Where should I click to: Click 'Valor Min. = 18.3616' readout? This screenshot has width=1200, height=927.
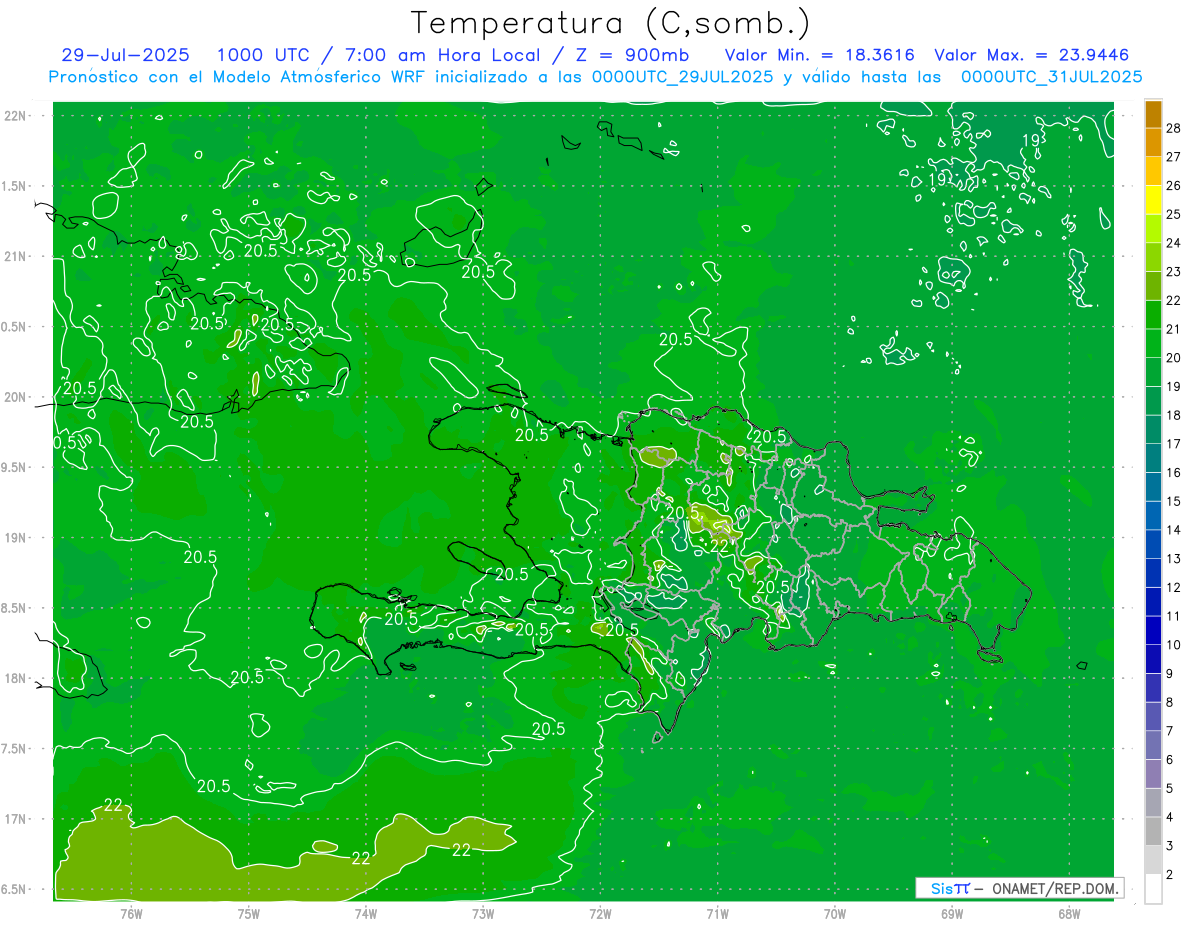(819, 55)
